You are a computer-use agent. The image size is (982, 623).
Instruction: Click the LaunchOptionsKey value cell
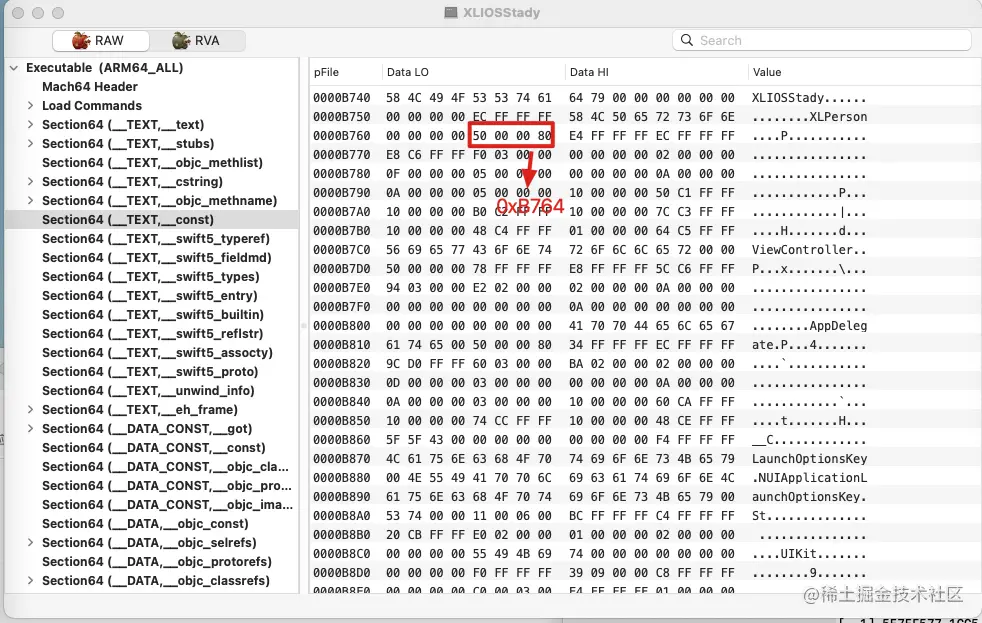coord(810,459)
